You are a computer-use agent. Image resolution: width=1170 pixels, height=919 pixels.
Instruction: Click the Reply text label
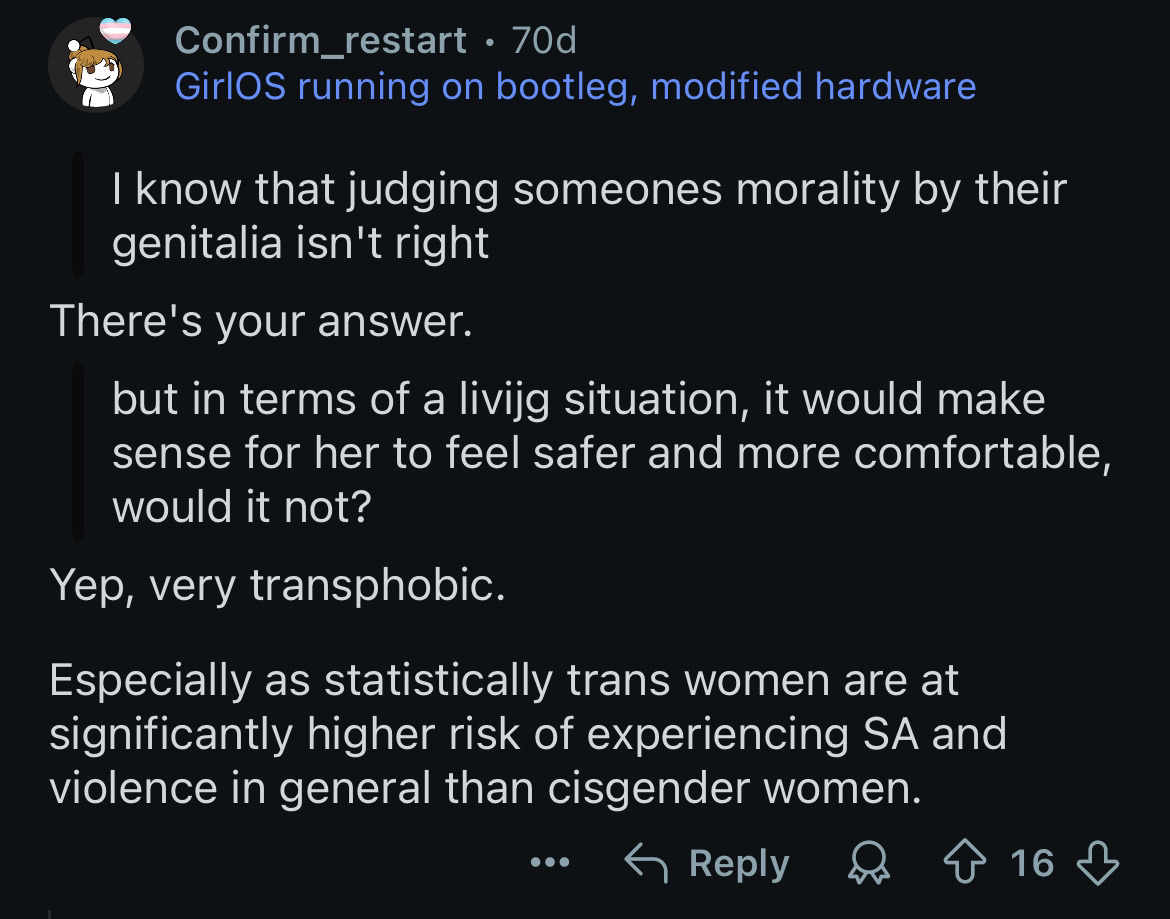[x=739, y=864]
